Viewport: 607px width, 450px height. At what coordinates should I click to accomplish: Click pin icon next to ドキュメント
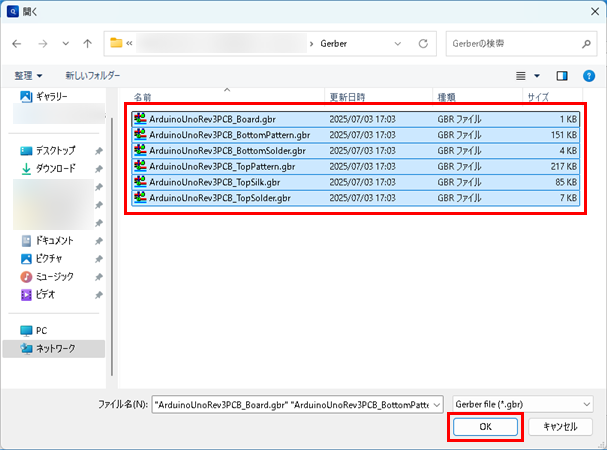99,241
